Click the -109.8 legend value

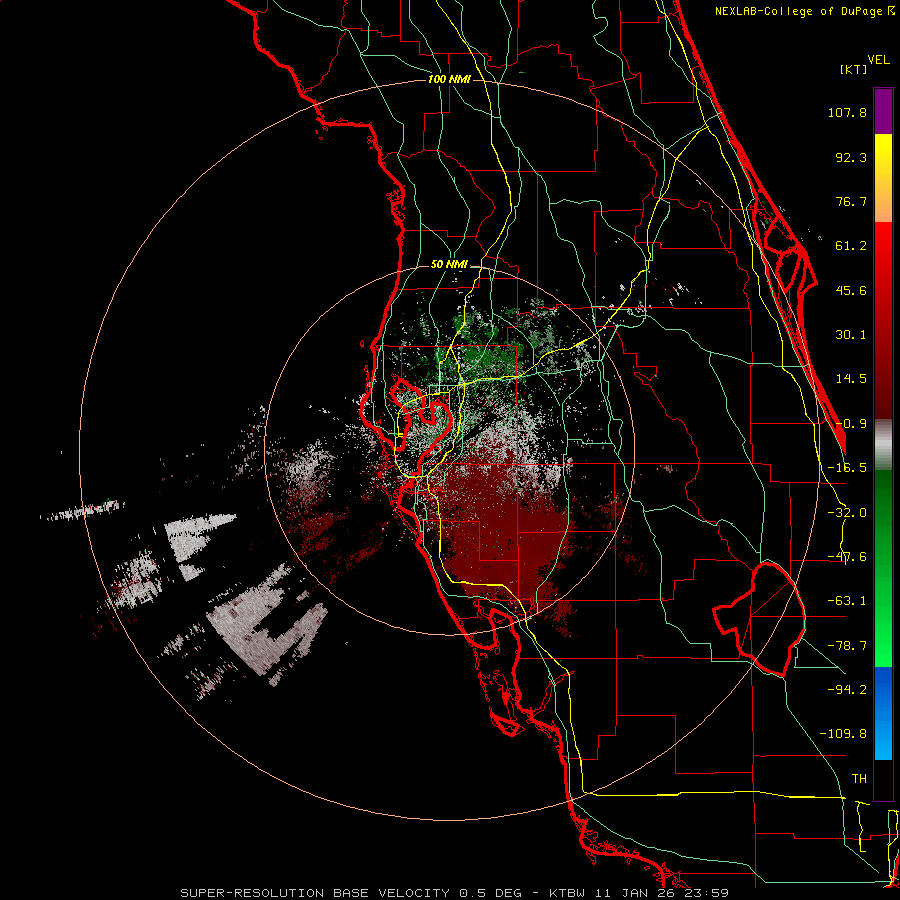[843, 734]
